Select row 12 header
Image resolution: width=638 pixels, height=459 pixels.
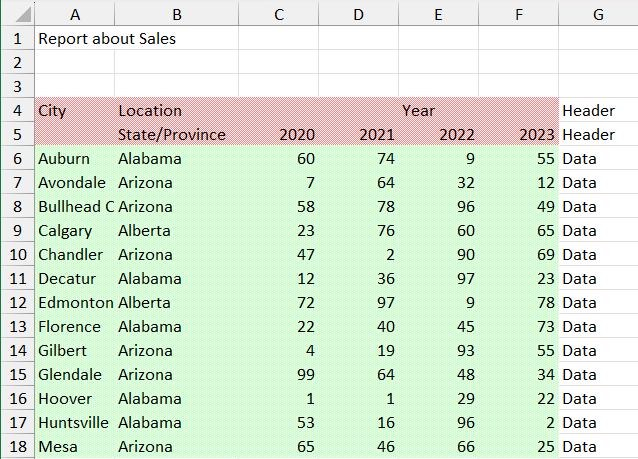click(x=17, y=303)
